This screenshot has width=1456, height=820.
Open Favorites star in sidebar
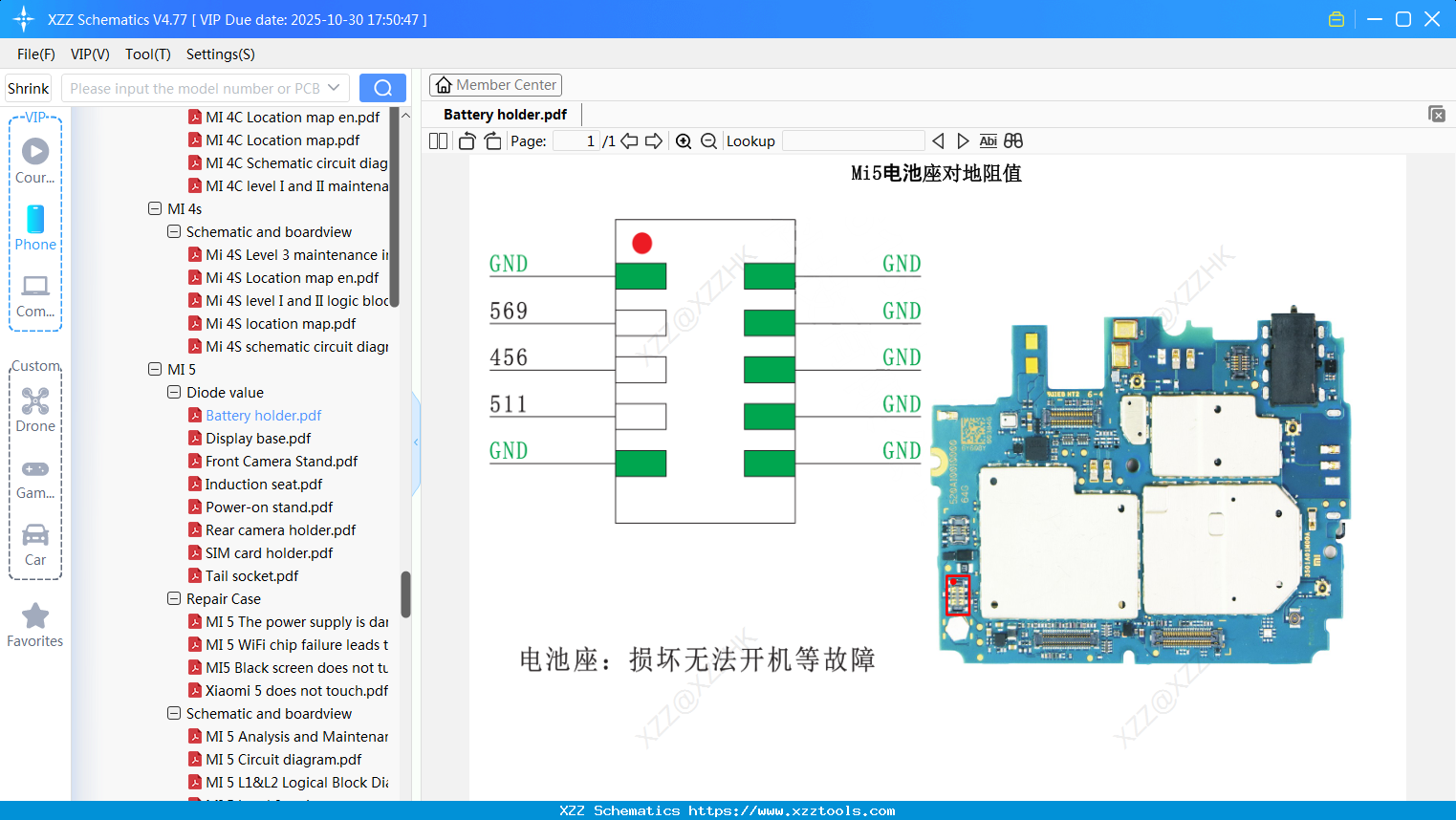coord(35,625)
